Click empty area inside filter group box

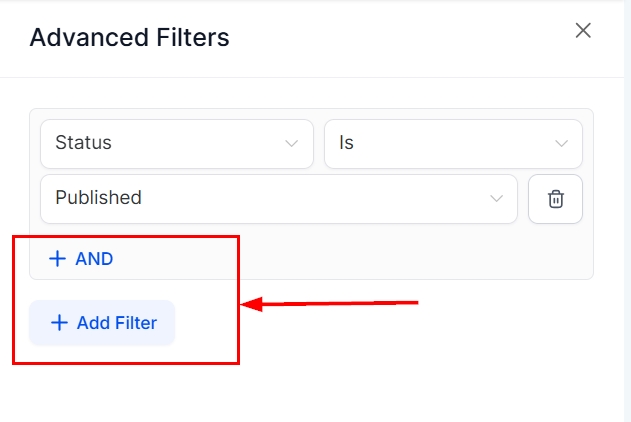(400, 255)
